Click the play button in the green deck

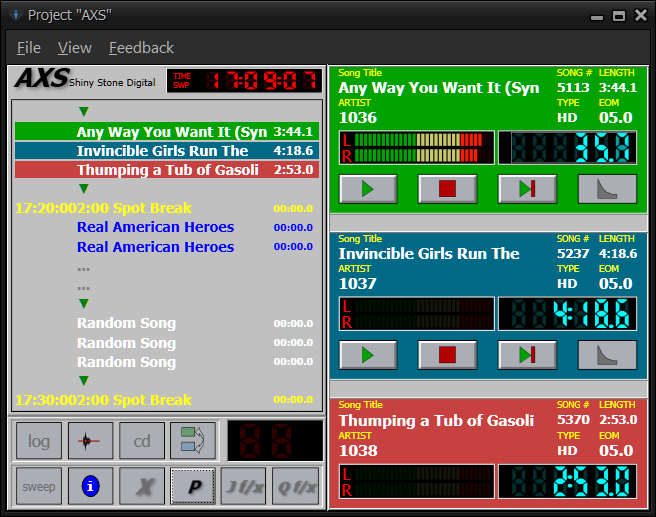368,189
